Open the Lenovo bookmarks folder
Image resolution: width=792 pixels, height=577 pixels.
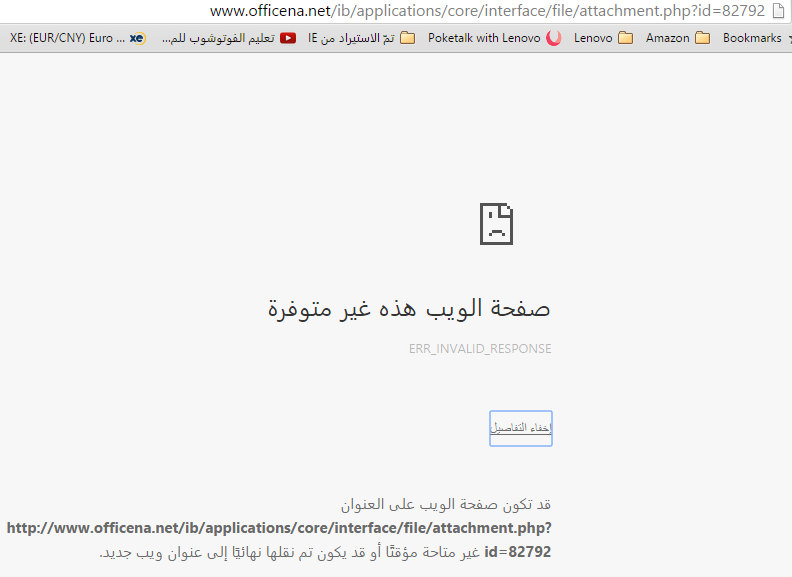click(x=603, y=38)
